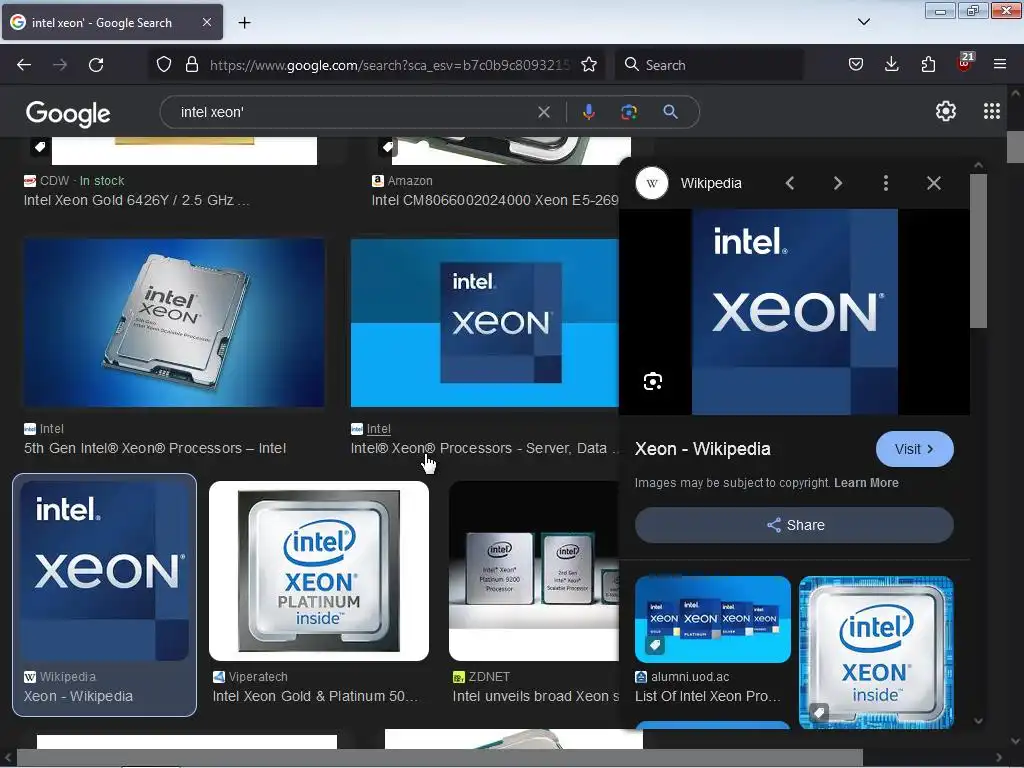1024x768 pixels.
Task: Open '5th Gen Intel Xeon Processors' link
Action: [155, 449]
